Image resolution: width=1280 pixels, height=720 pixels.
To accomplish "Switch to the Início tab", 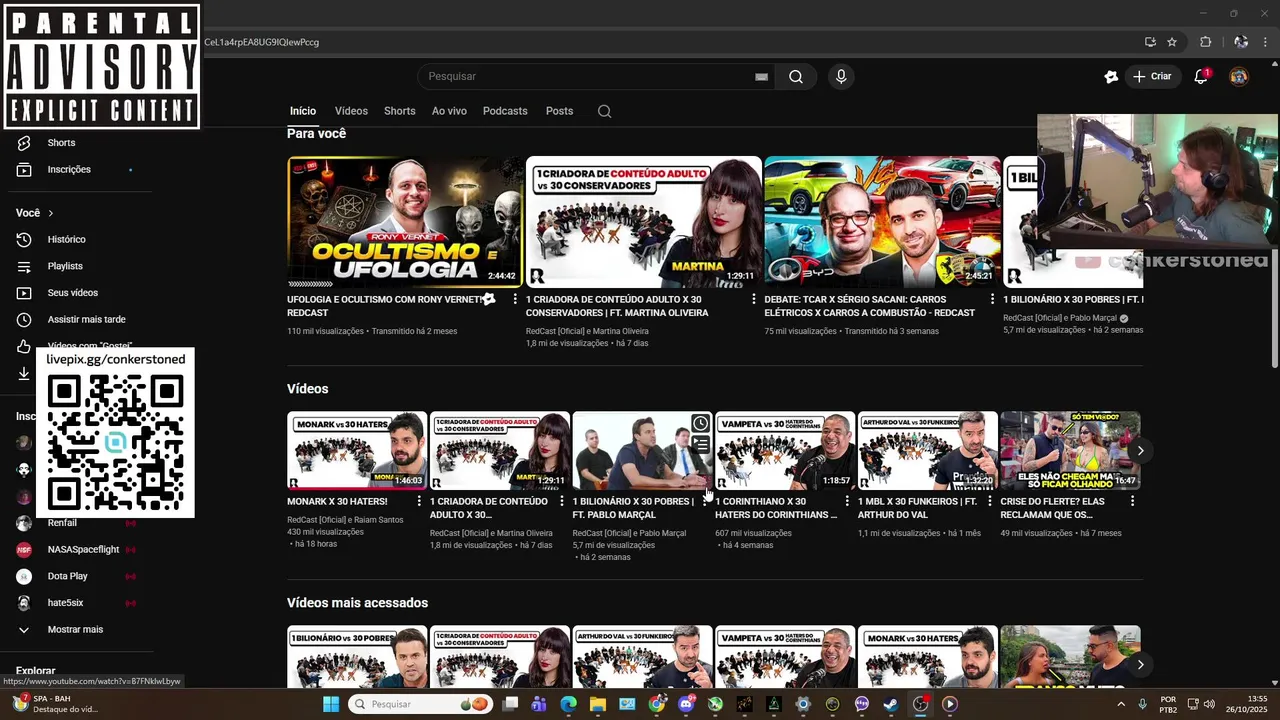I will (303, 111).
